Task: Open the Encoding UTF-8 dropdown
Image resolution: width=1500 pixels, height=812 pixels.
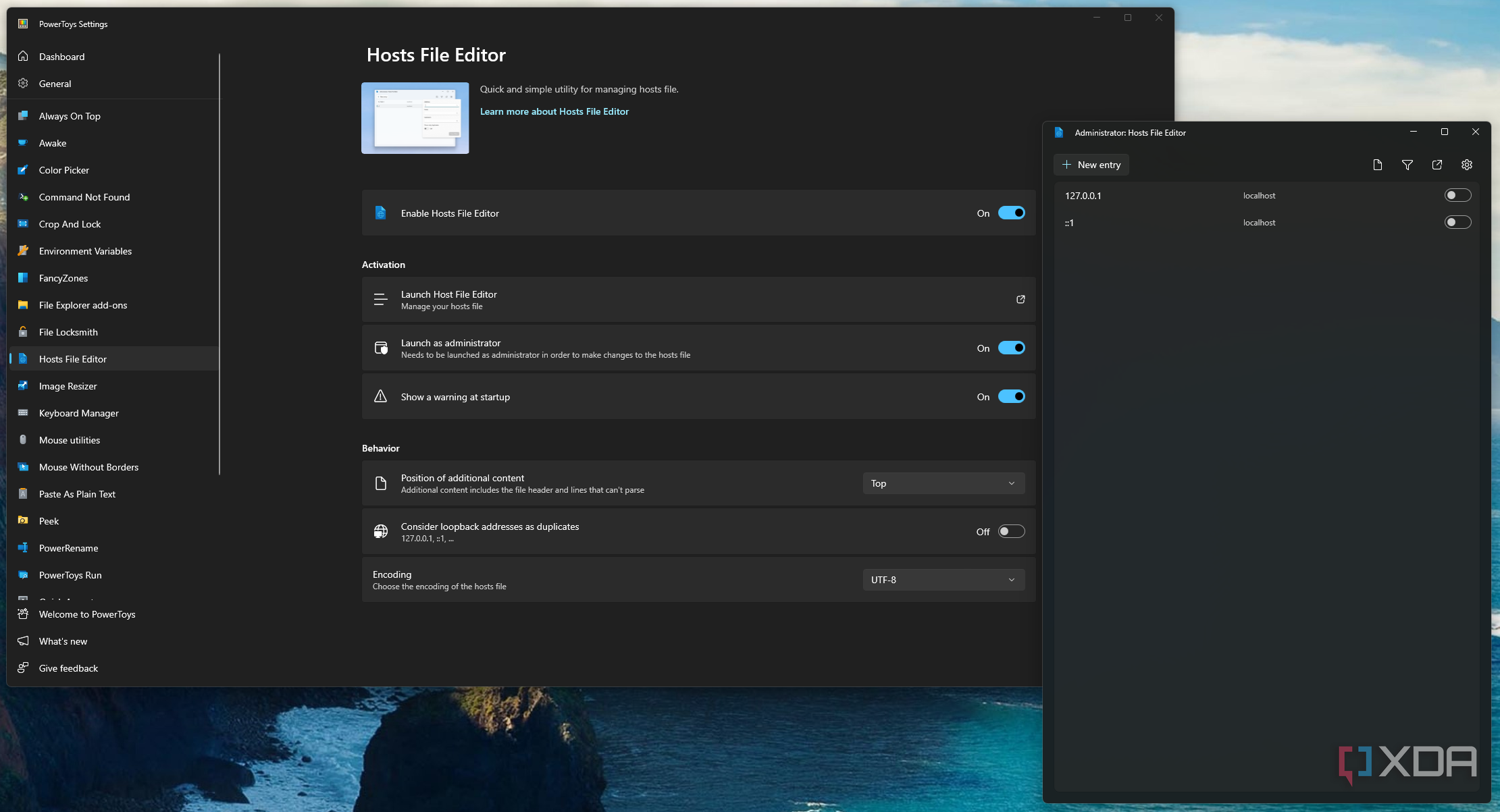Action: [x=943, y=580]
